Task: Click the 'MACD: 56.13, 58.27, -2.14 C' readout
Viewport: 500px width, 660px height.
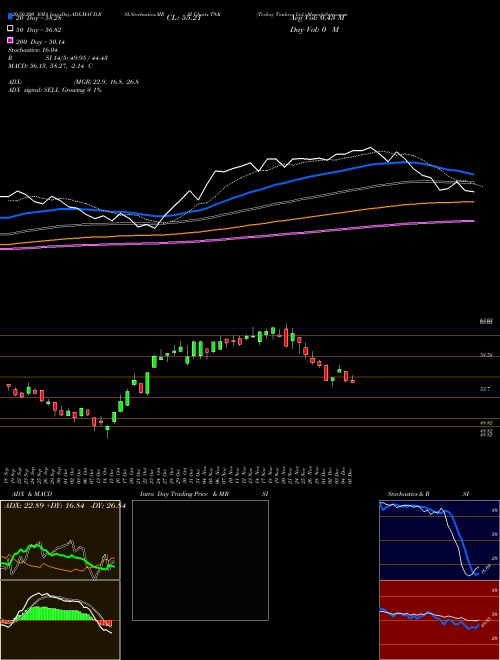Action: click(51, 66)
